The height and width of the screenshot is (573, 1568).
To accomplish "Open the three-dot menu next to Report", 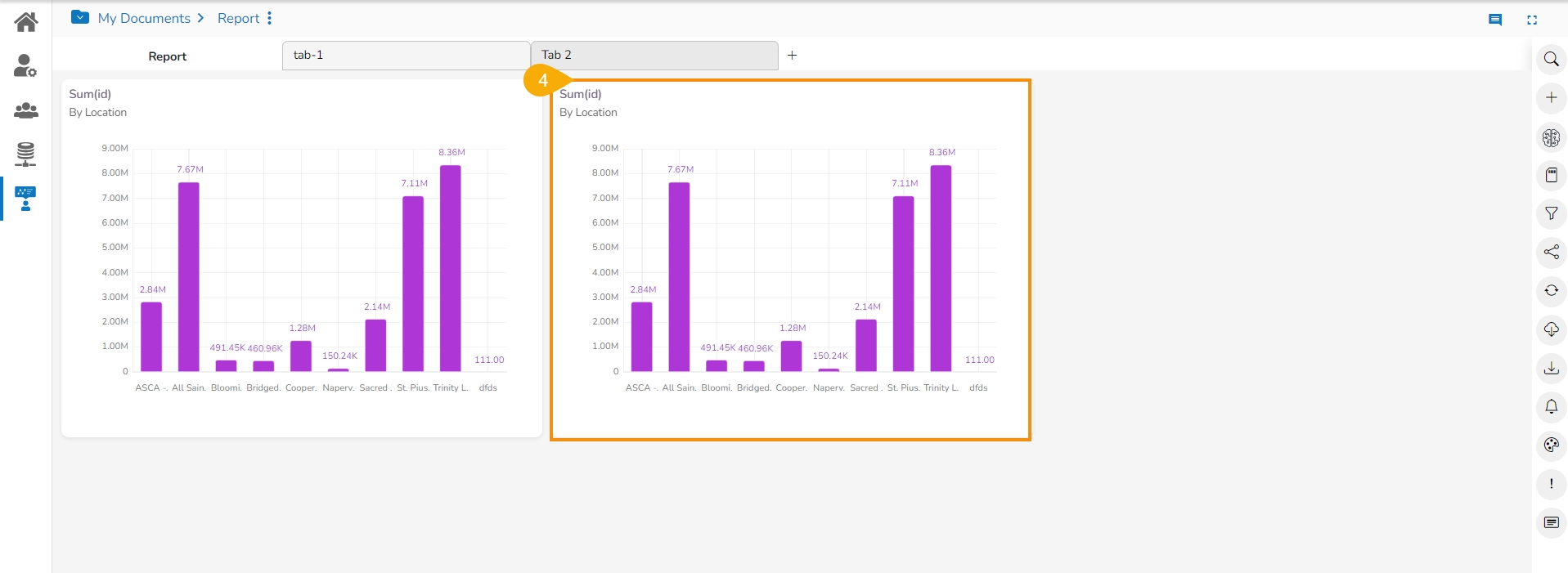I will tap(269, 18).
